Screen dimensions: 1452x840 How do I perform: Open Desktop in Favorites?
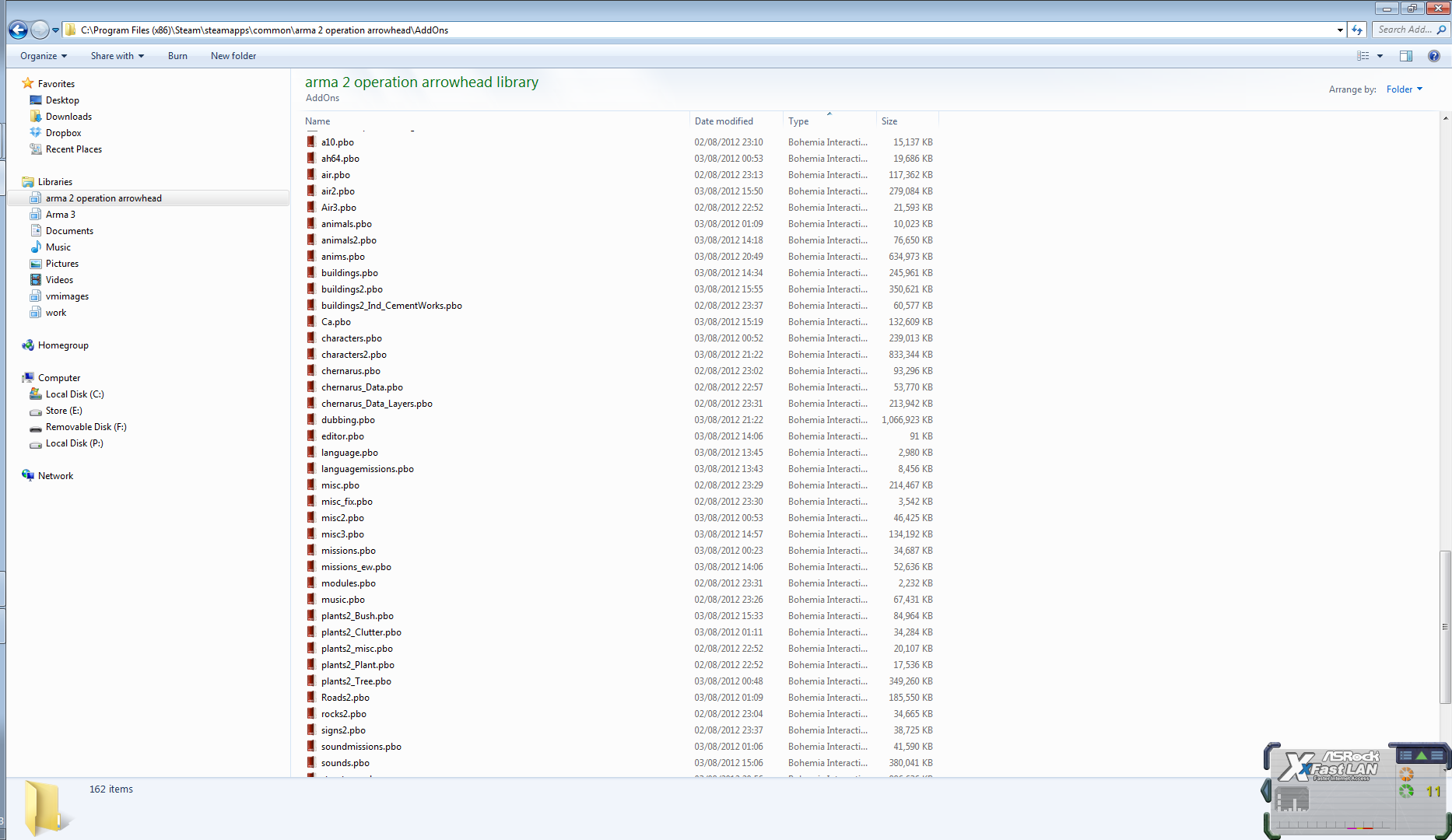[62, 100]
